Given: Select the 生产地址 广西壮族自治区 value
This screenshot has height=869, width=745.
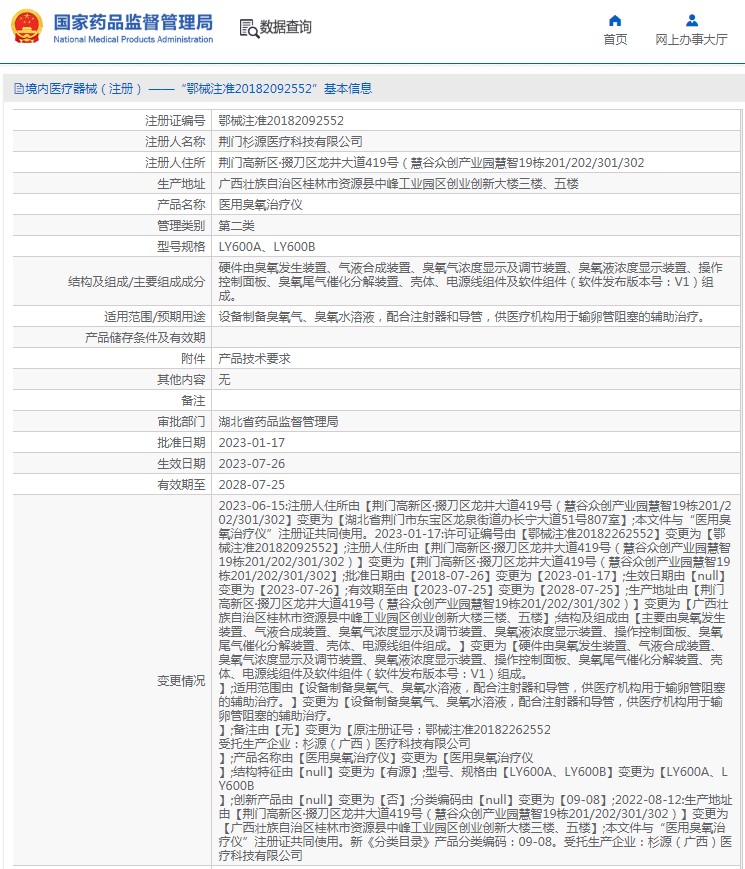Looking at the screenshot, I should pyautogui.click(x=399, y=184).
